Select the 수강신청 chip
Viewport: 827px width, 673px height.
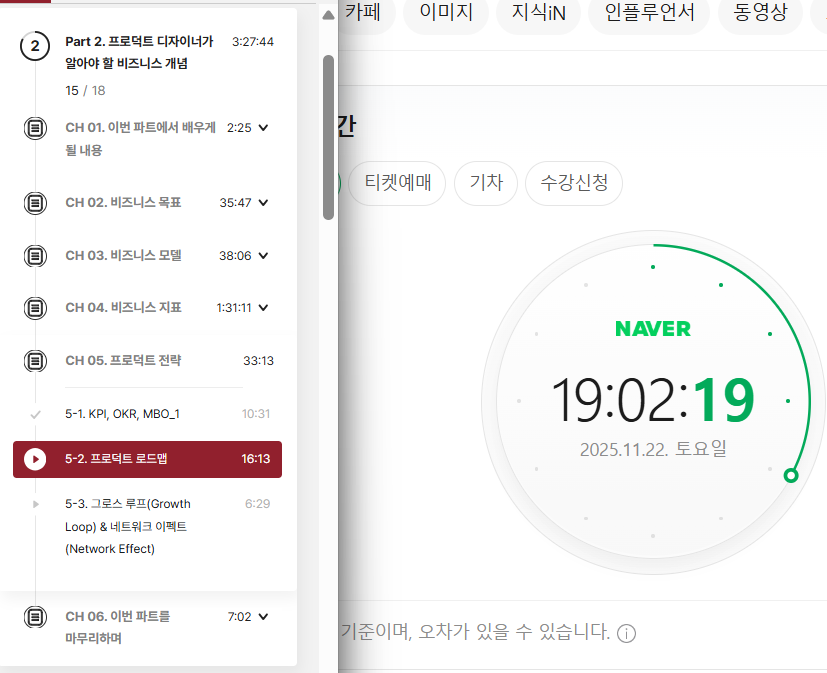(x=574, y=183)
